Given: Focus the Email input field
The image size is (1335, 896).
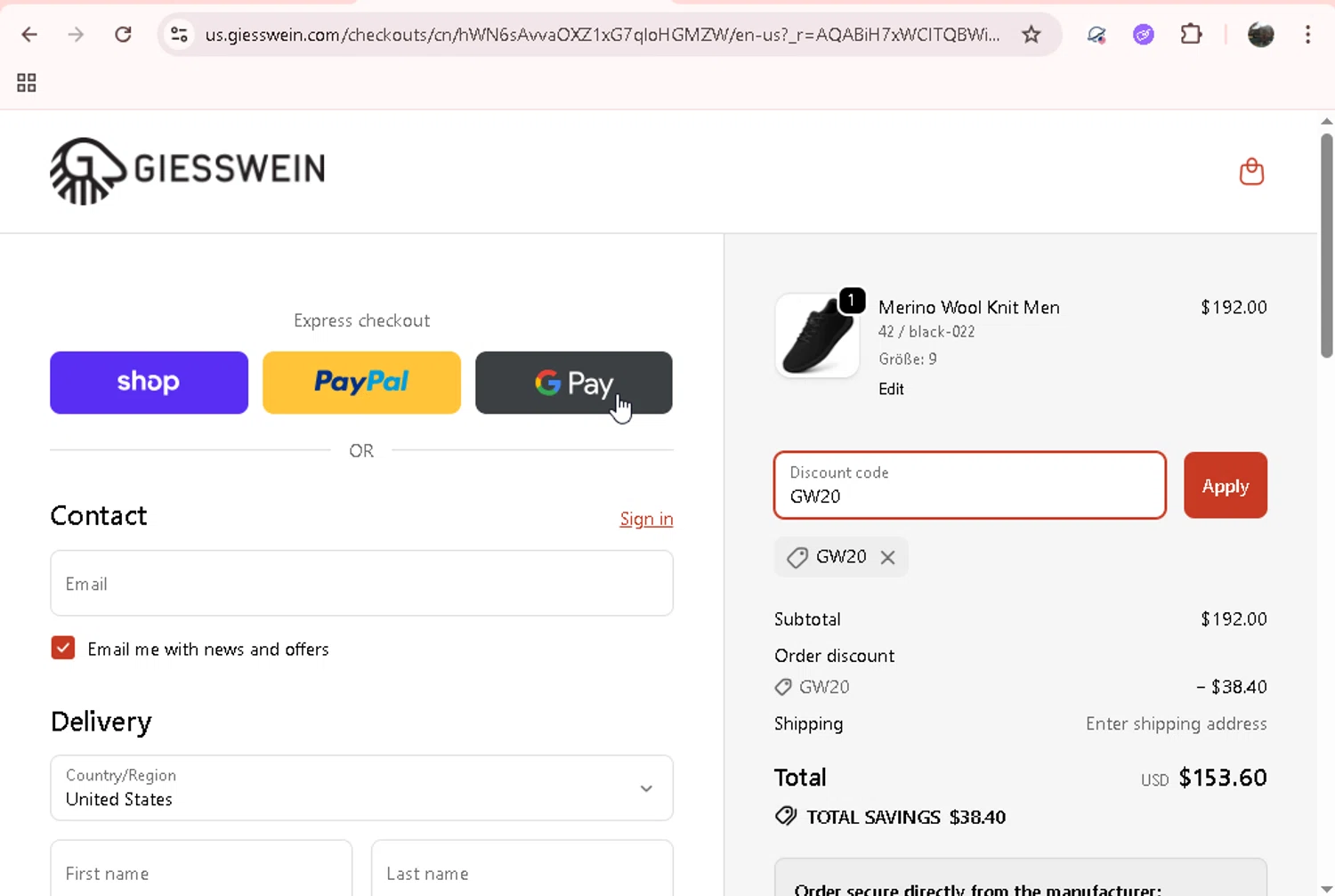Looking at the screenshot, I should [361, 583].
